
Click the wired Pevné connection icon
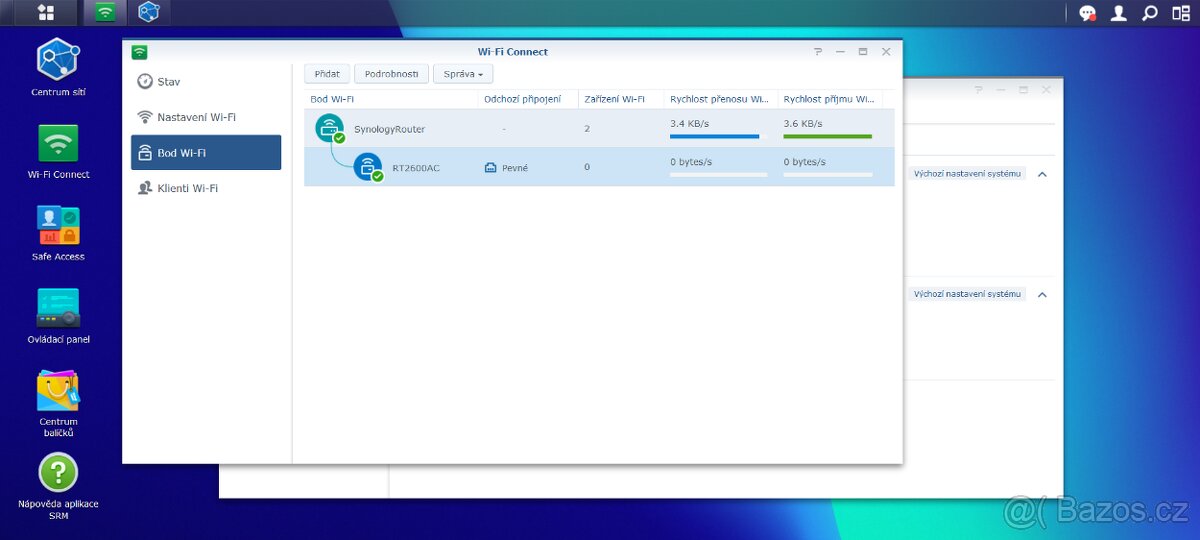tap(490, 168)
